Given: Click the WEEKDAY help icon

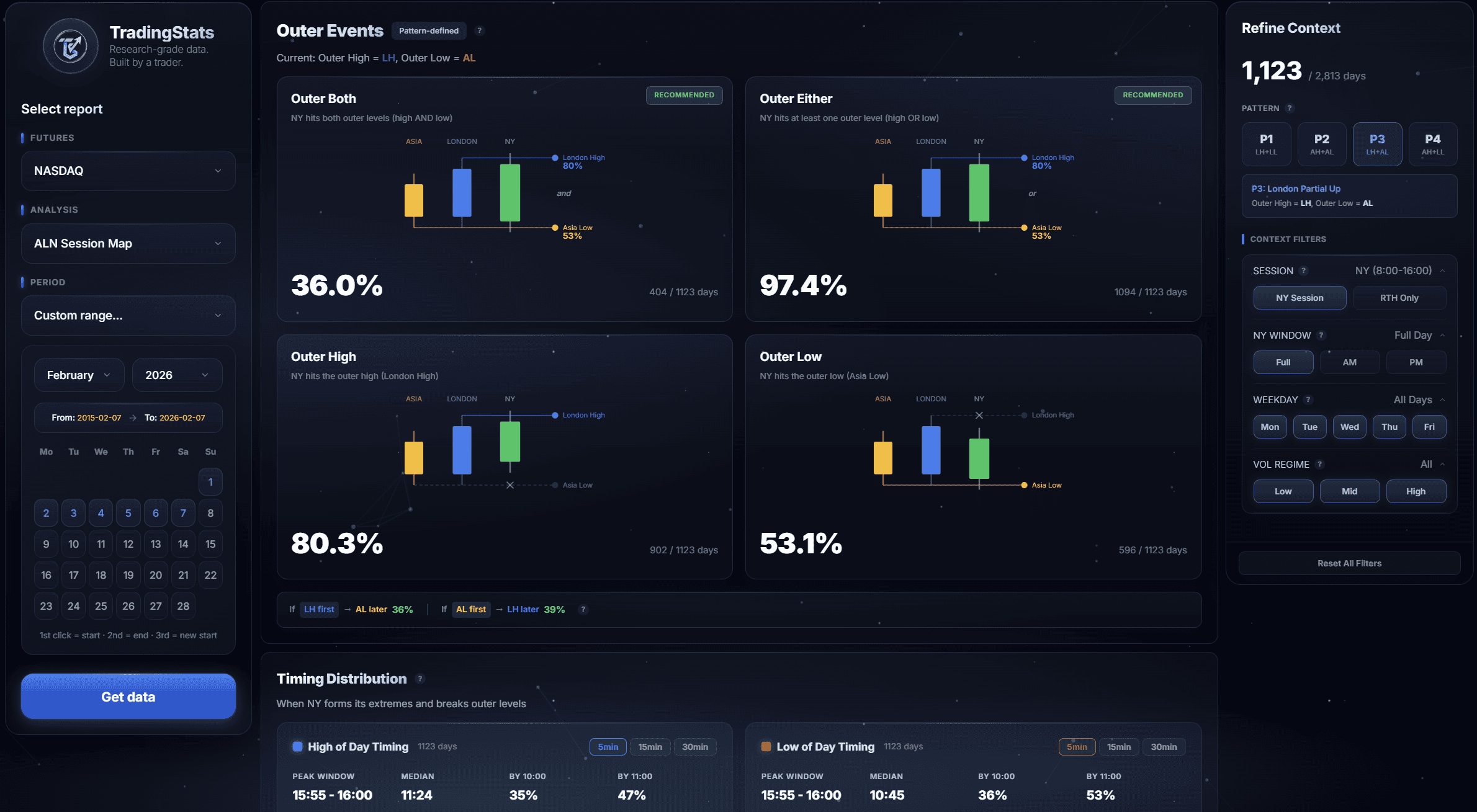Looking at the screenshot, I should tap(1309, 399).
